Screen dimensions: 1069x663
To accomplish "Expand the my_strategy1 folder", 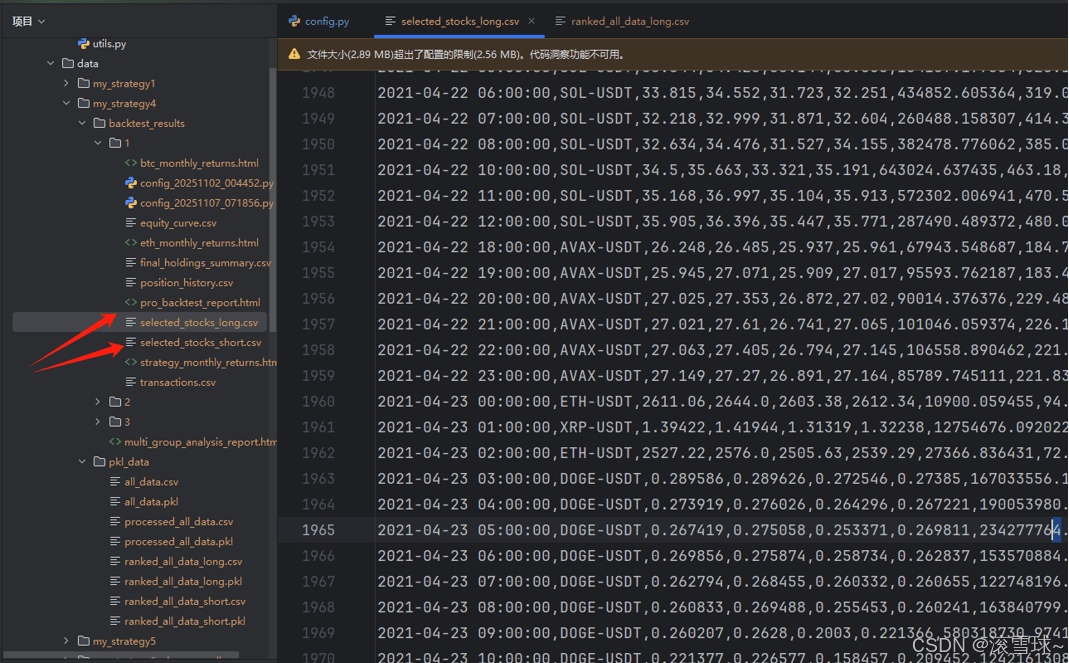I will (66, 83).
